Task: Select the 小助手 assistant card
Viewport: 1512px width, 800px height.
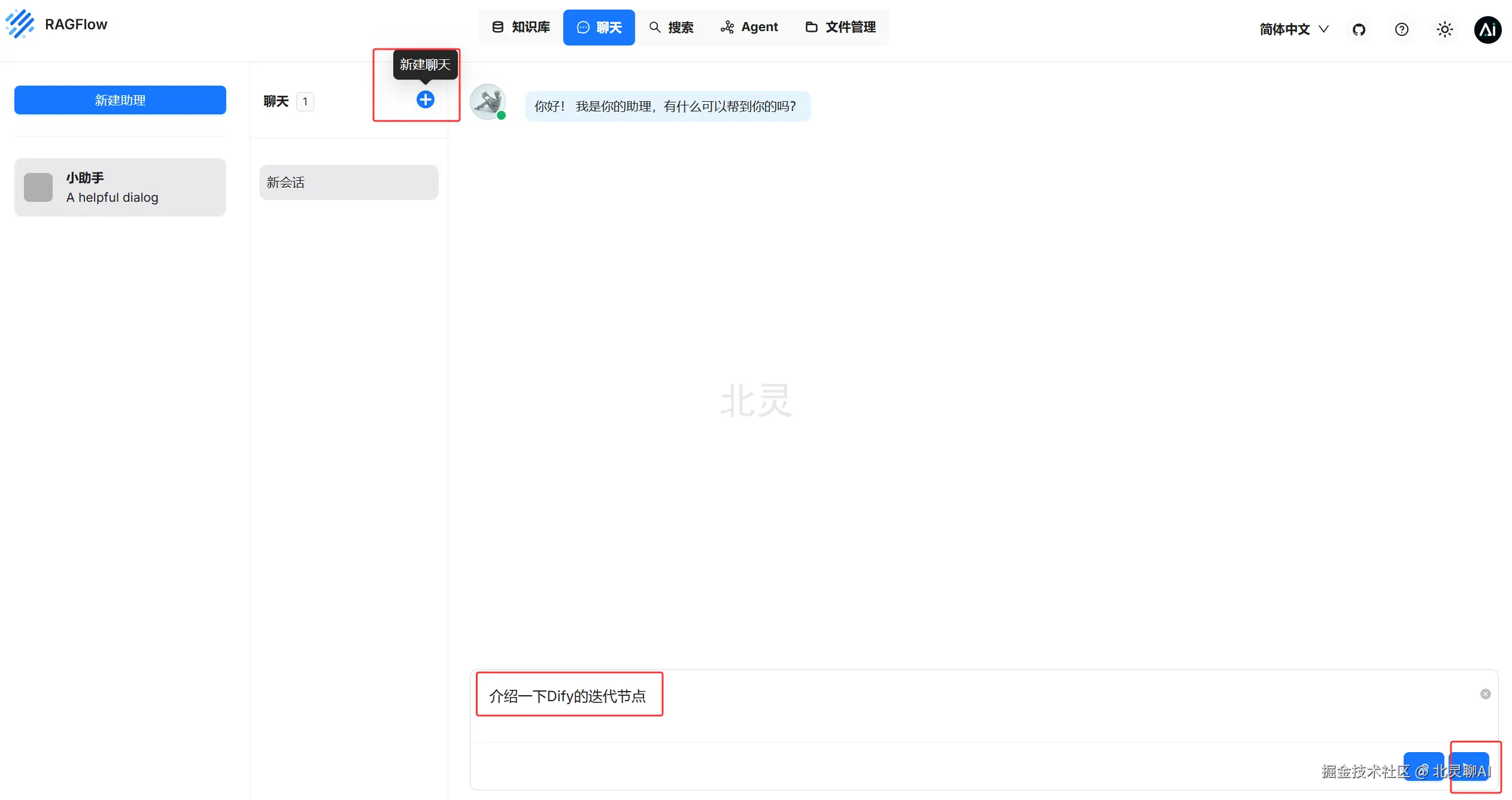Action: 120,187
